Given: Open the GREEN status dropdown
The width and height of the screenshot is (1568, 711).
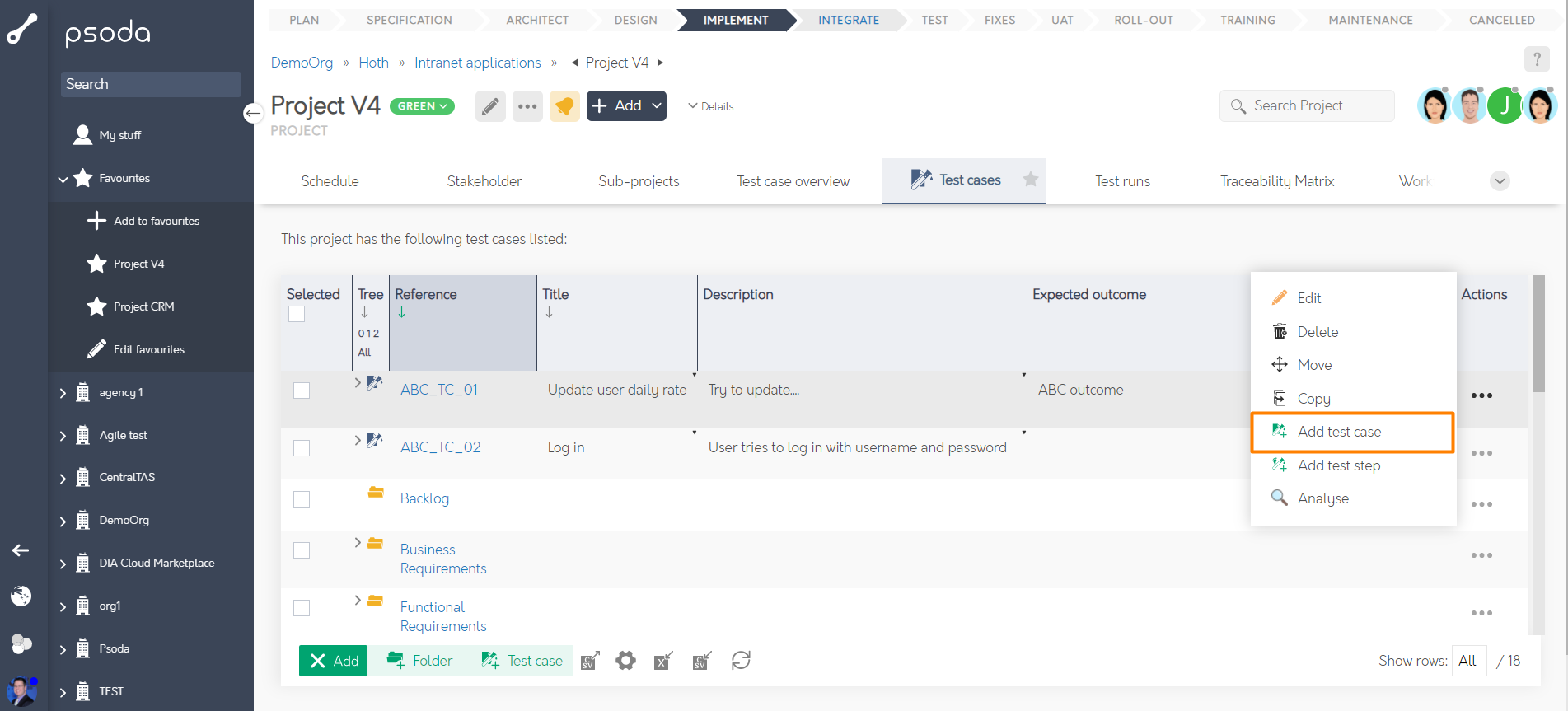Looking at the screenshot, I should [422, 106].
